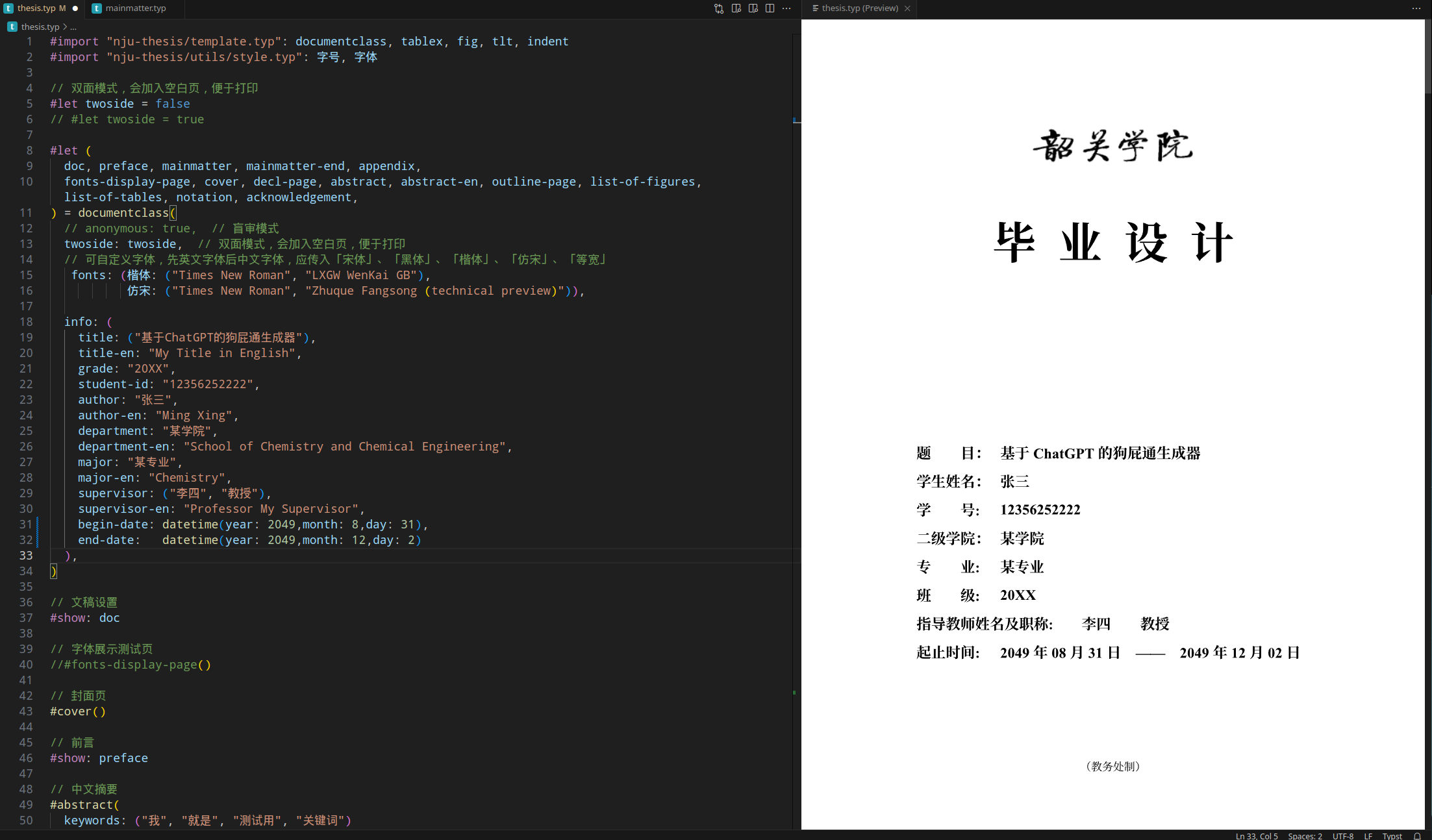
Task: Open editor More Actions ellipsis menu
Action: point(786,8)
